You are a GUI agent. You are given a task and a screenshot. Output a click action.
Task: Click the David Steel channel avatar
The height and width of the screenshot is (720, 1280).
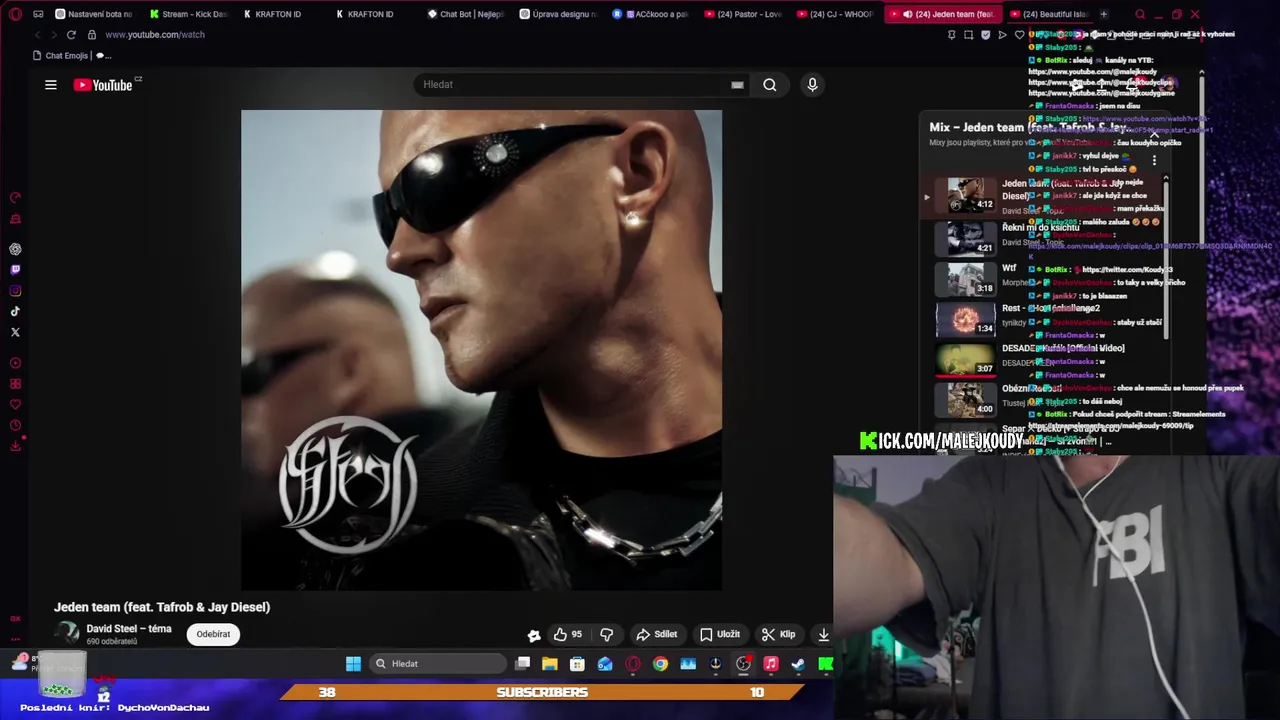click(67, 633)
